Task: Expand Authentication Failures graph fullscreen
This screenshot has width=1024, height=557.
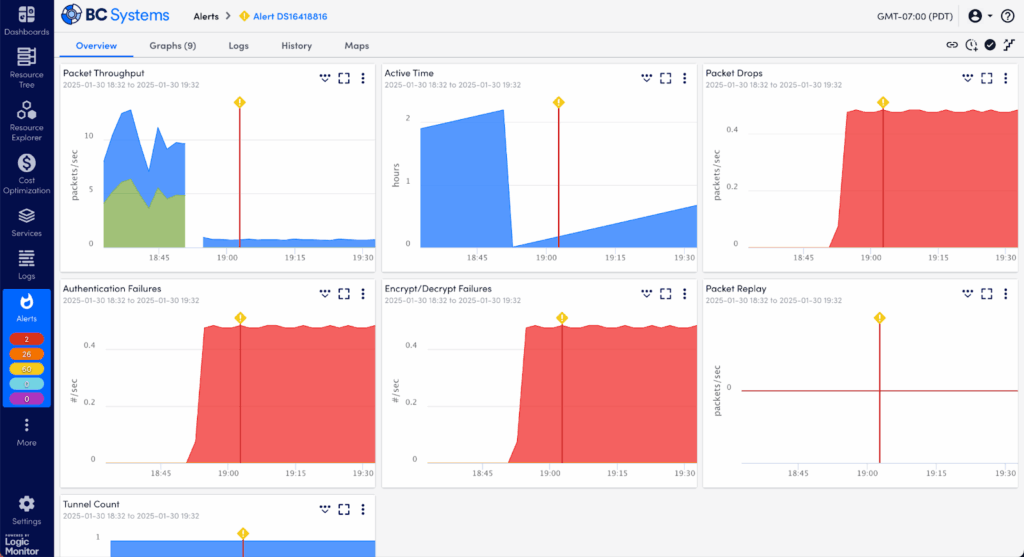Action: click(344, 294)
